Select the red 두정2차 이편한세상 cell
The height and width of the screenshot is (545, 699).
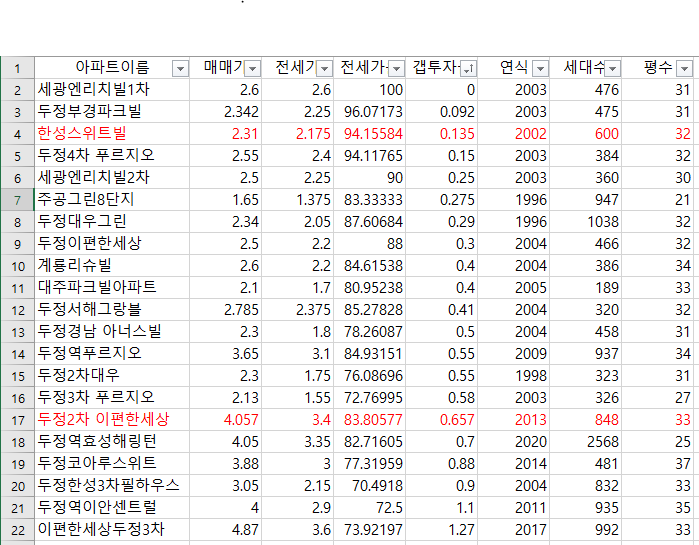(112, 420)
